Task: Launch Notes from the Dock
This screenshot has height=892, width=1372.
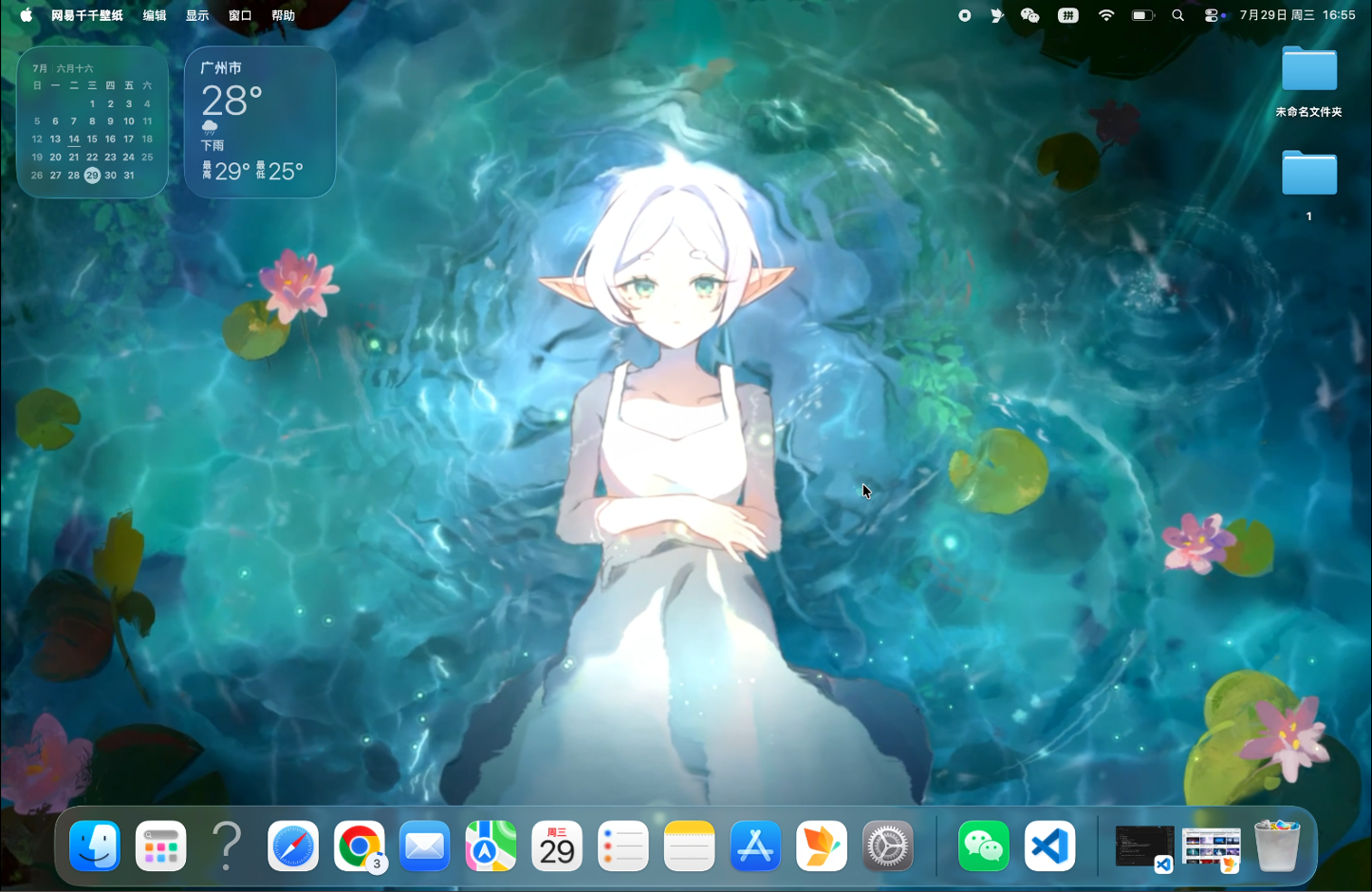Action: coord(689,846)
